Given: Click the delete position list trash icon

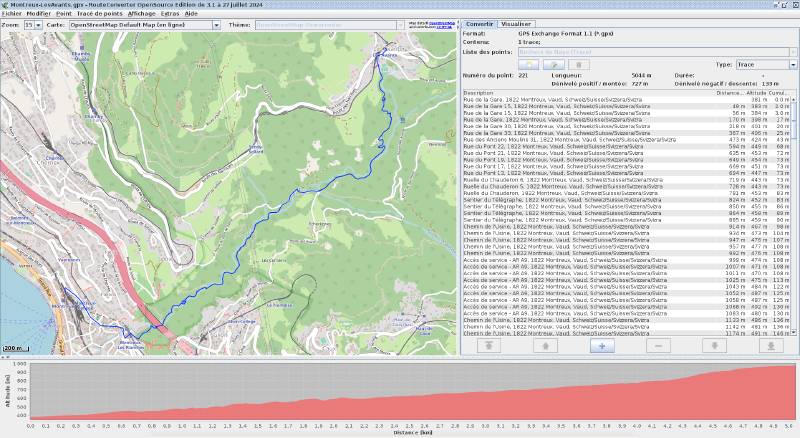Looking at the screenshot, I should (583, 64).
